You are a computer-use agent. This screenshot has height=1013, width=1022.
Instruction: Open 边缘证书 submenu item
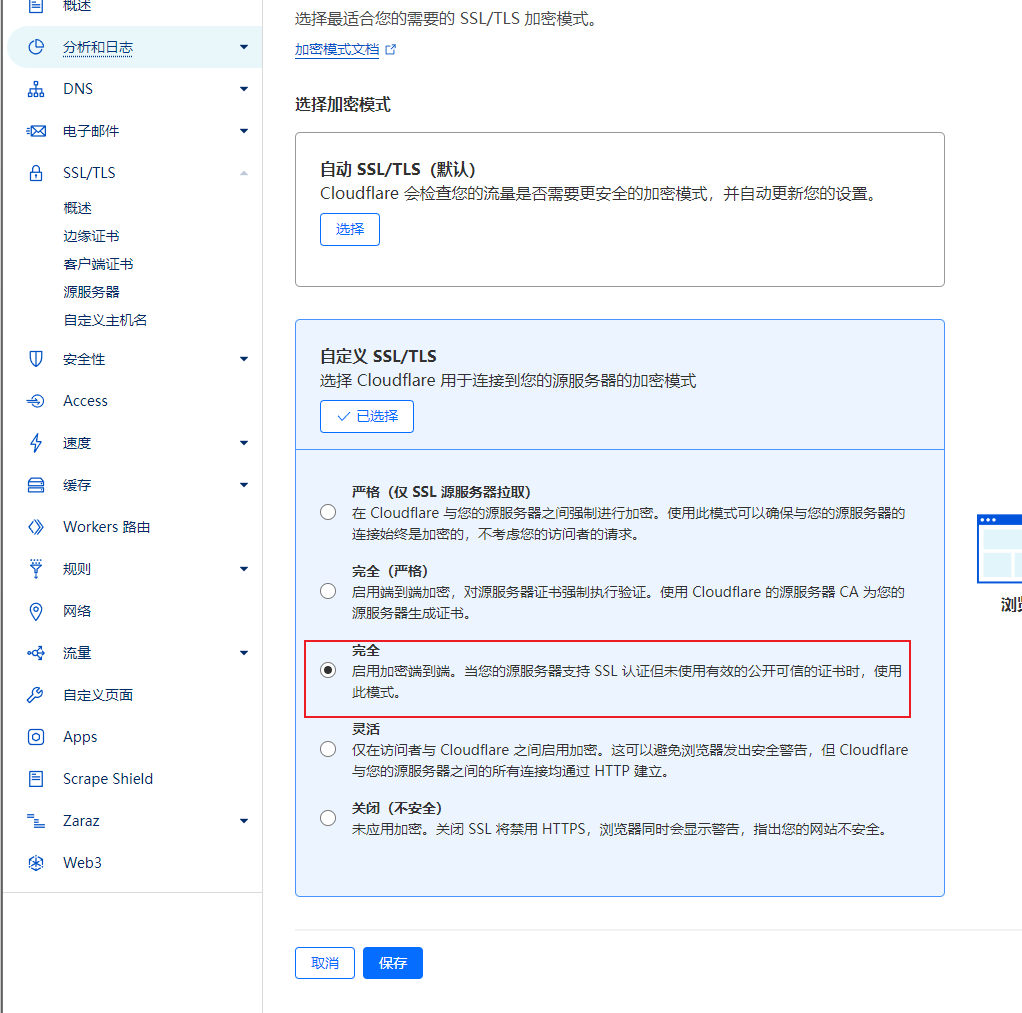(91, 236)
